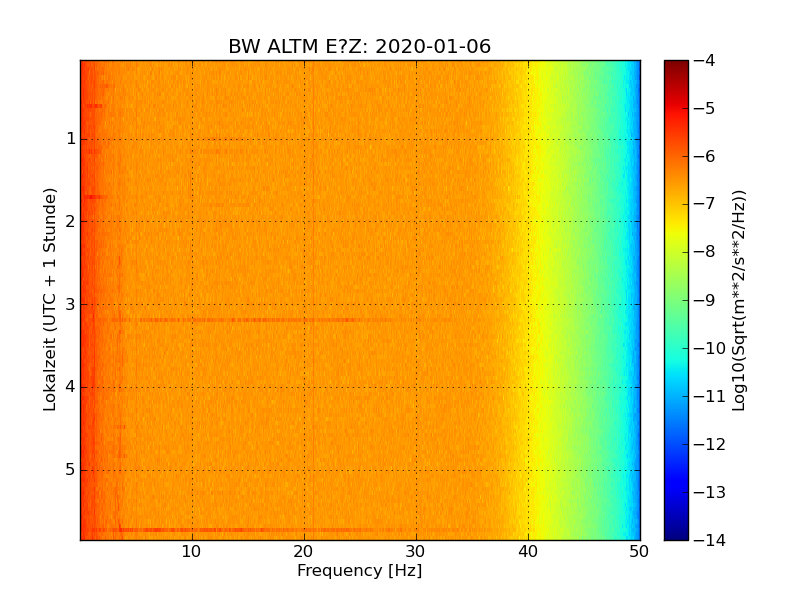Click the y-axis label Lokalzeit (UTC + 1 Stunde)
This screenshot has width=800, height=600.
click(x=49, y=300)
